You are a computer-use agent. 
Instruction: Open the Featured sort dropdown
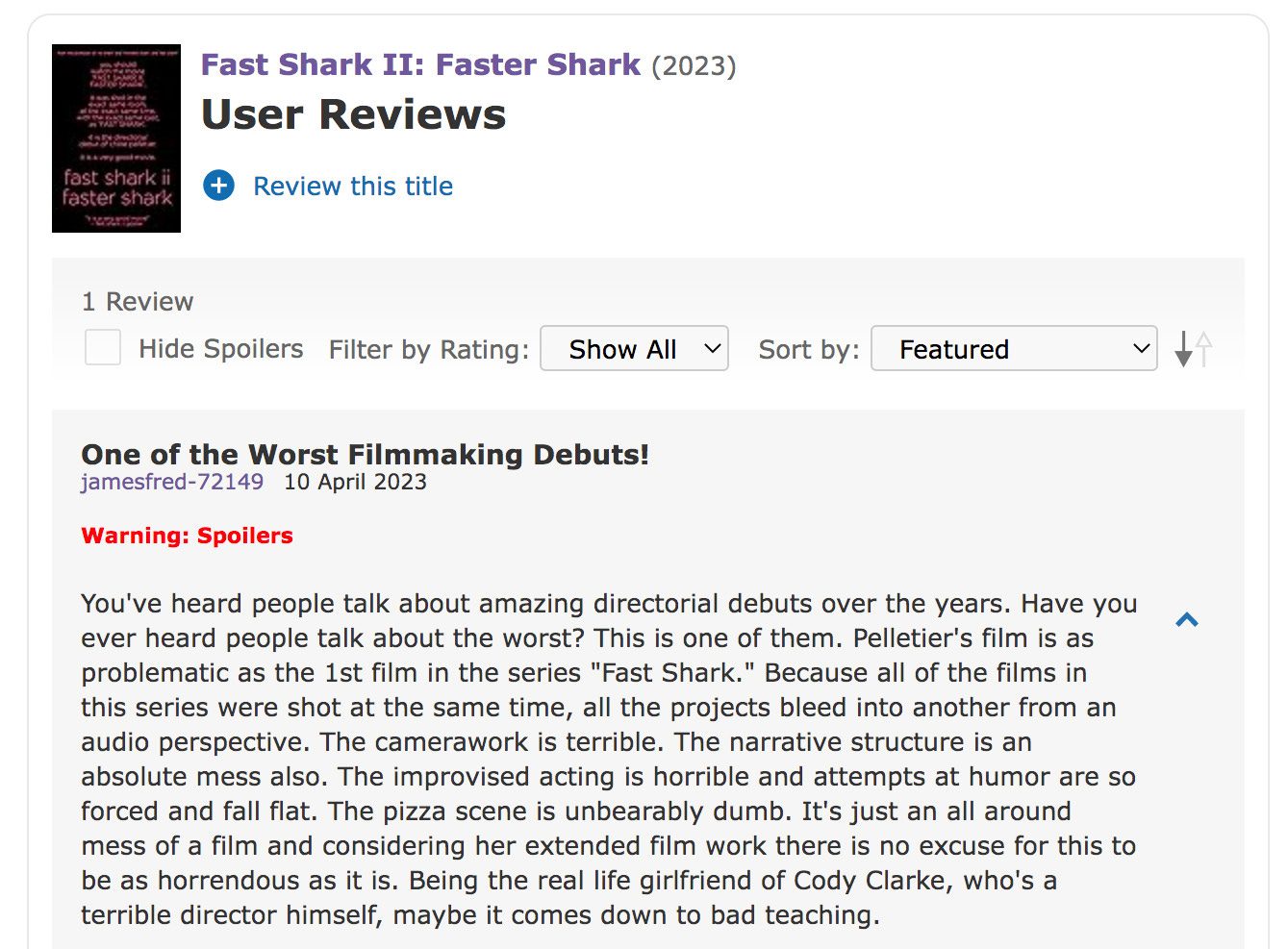(x=1014, y=348)
